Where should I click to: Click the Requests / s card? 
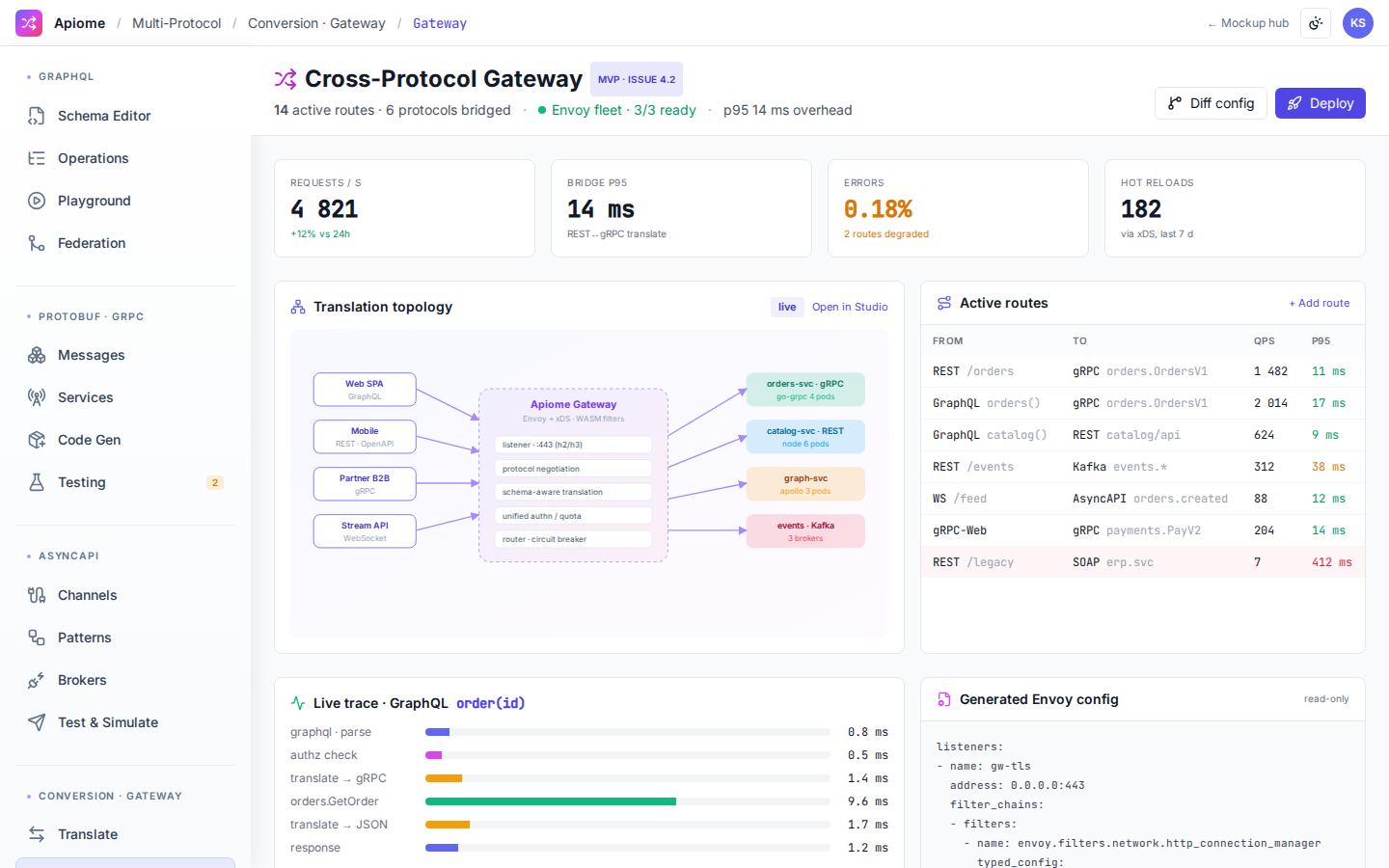click(404, 208)
